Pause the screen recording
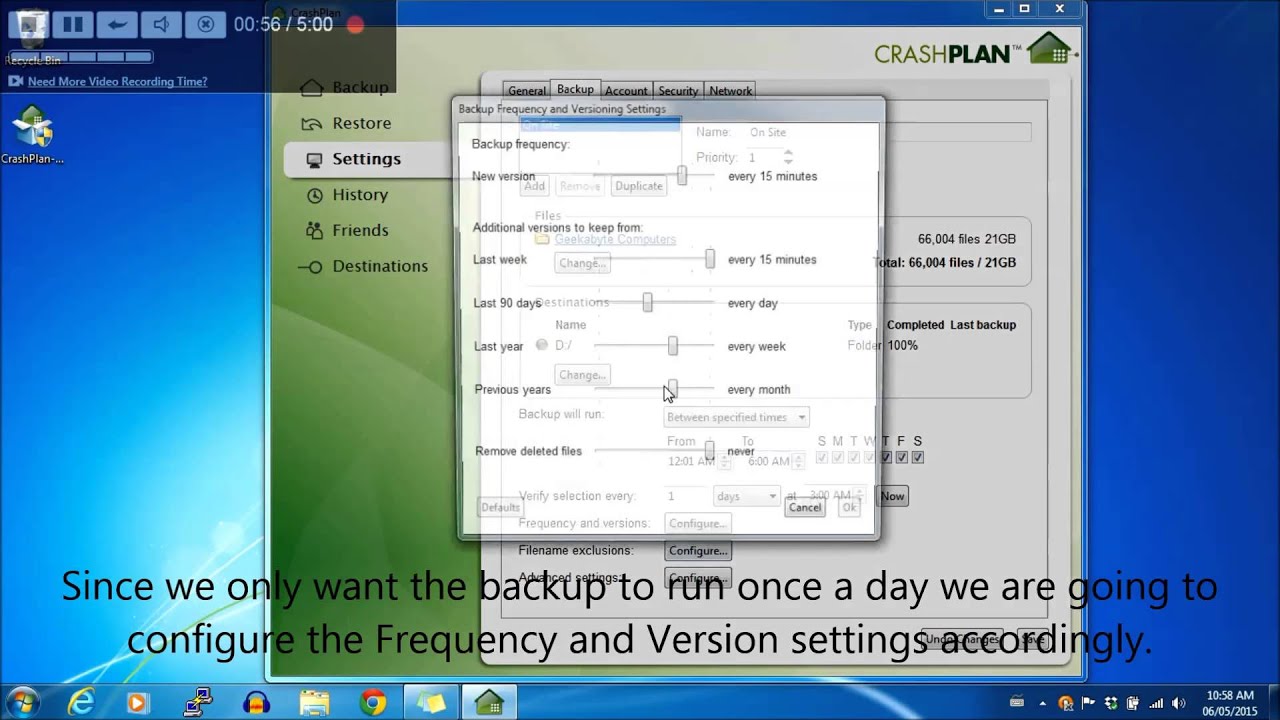The height and width of the screenshot is (720, 1280). (x=73, y=24)
